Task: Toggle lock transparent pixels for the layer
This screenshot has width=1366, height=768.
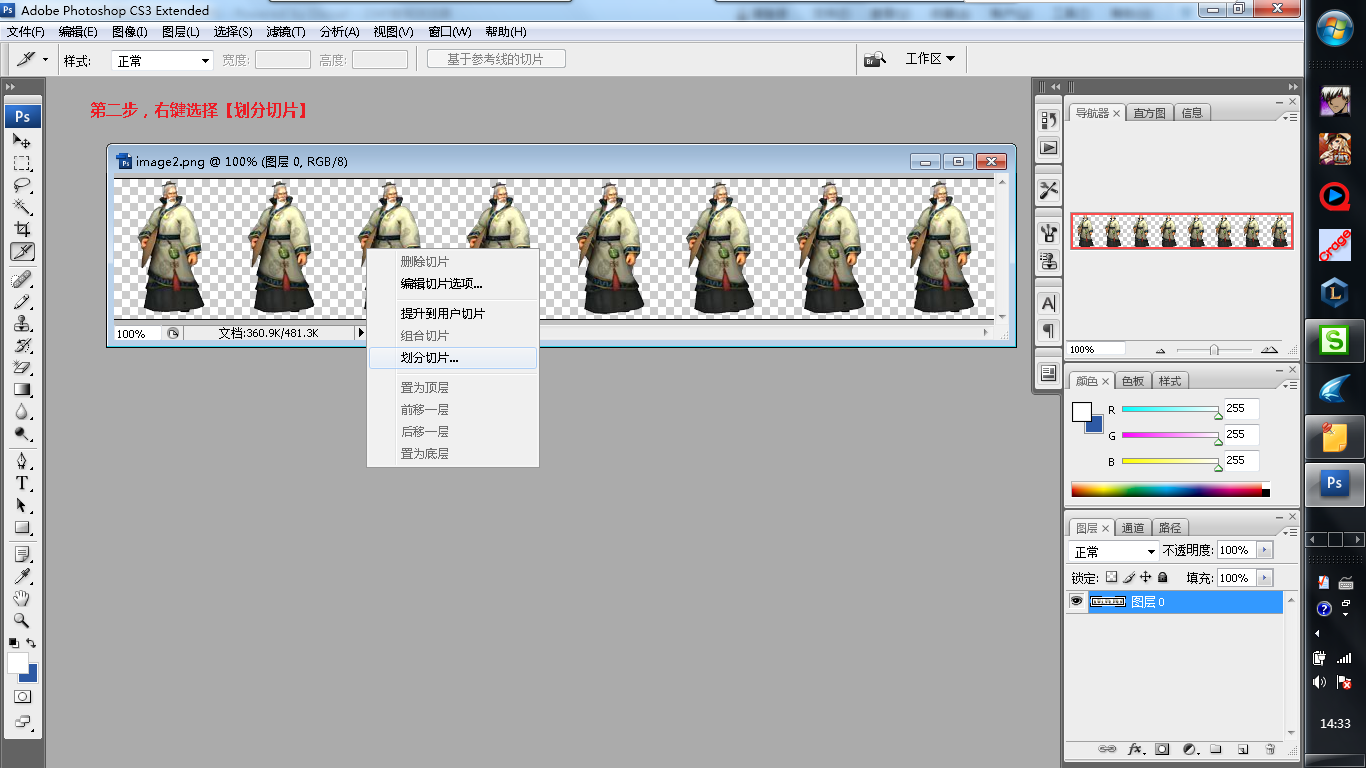Action: coord(1111,578)
